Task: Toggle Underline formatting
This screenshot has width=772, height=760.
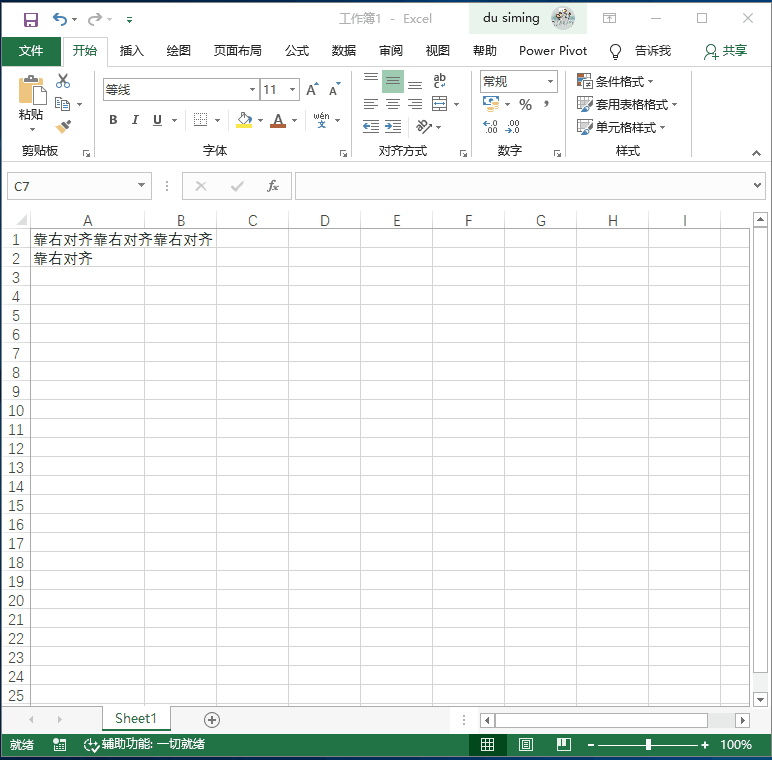Action: (x=157, y=120)
